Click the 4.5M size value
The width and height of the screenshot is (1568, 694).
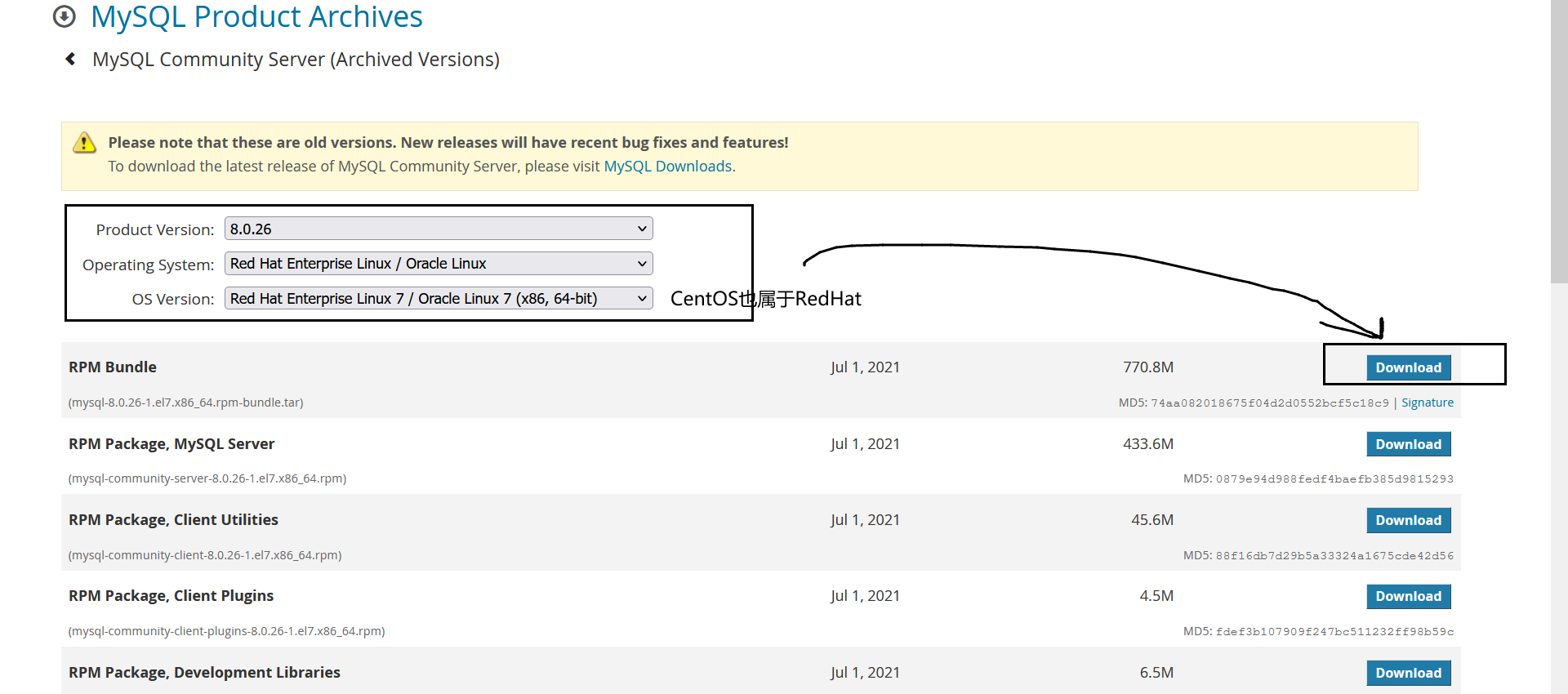click(1156, 596)
